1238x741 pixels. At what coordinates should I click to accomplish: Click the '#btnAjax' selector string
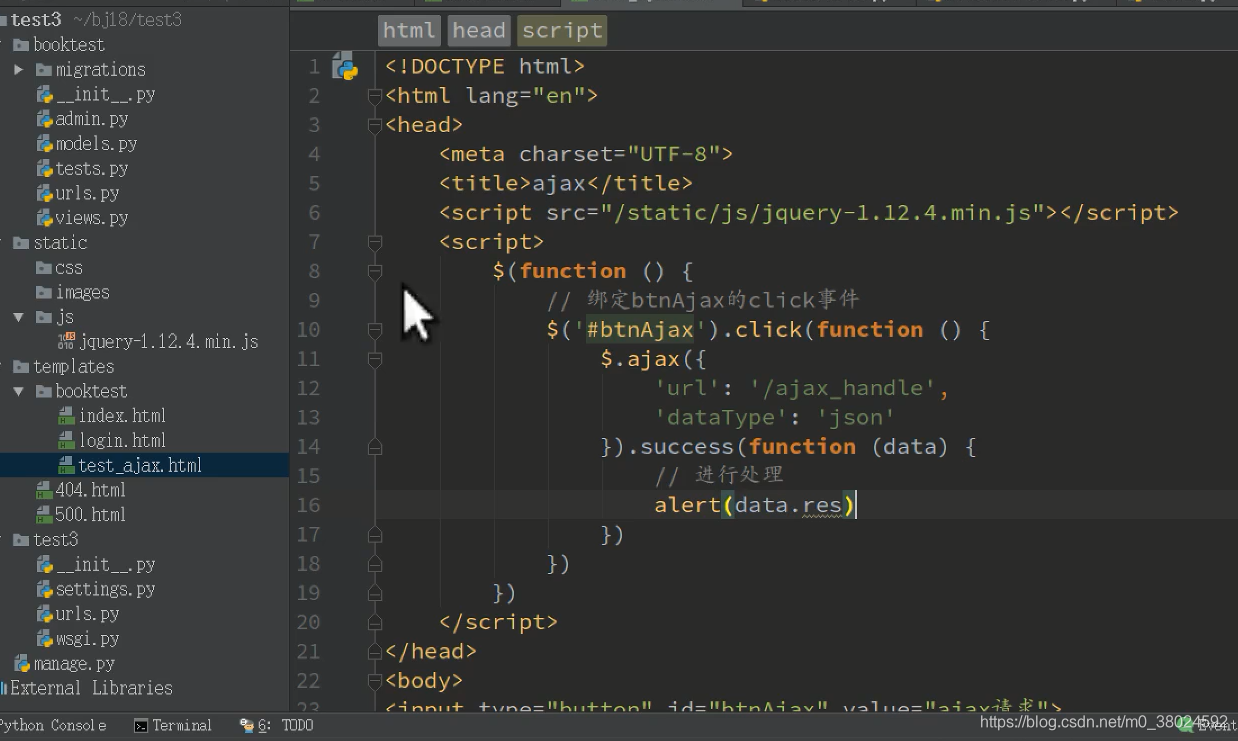coord(640,330)
